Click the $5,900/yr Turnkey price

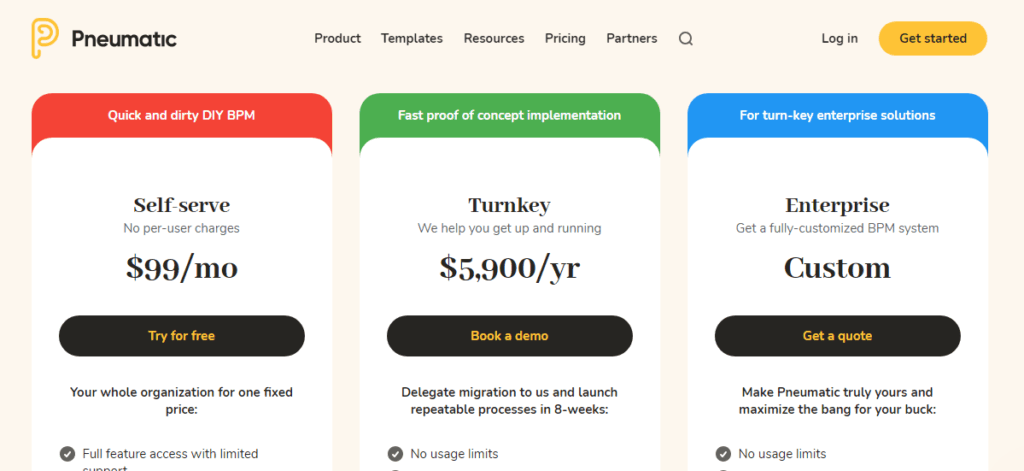tap(509, 268)
